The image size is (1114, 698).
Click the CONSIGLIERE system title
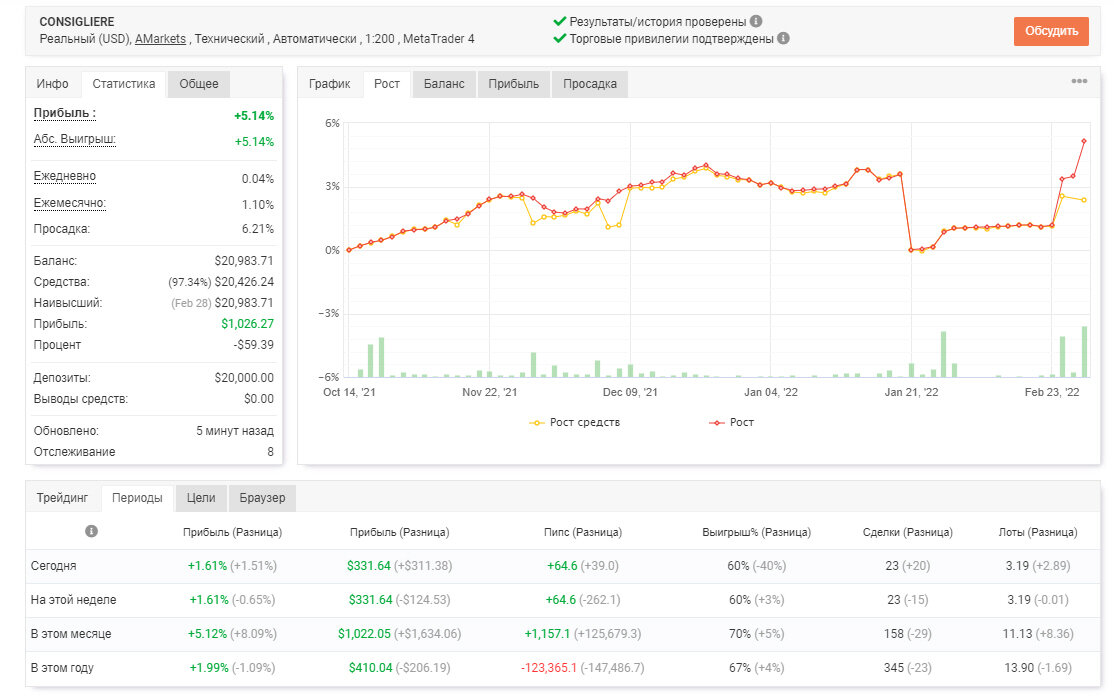click(77, 21)
